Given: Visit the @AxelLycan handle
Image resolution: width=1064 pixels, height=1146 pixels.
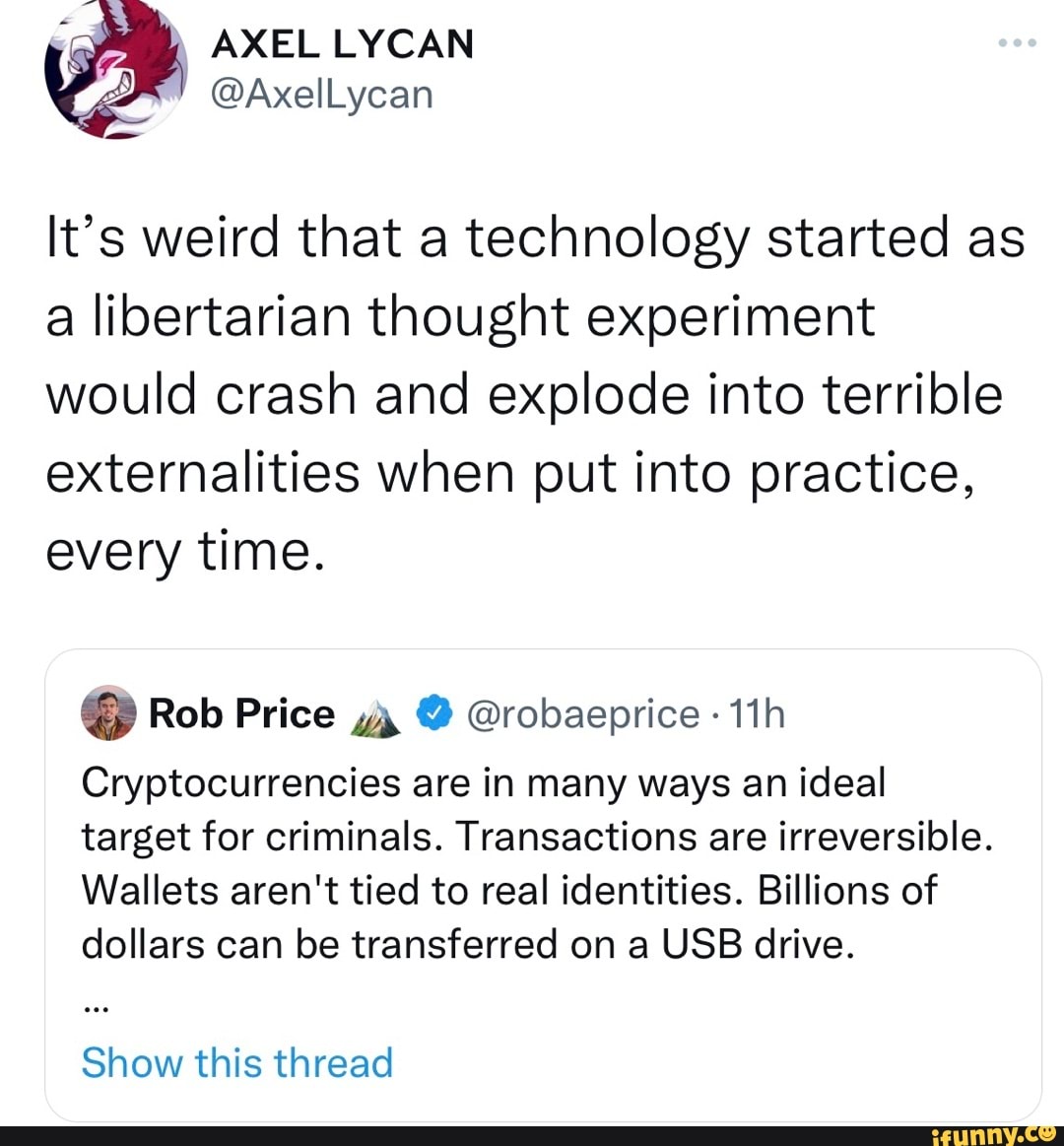Looking at the screenshot, I should tap(322, 95).
